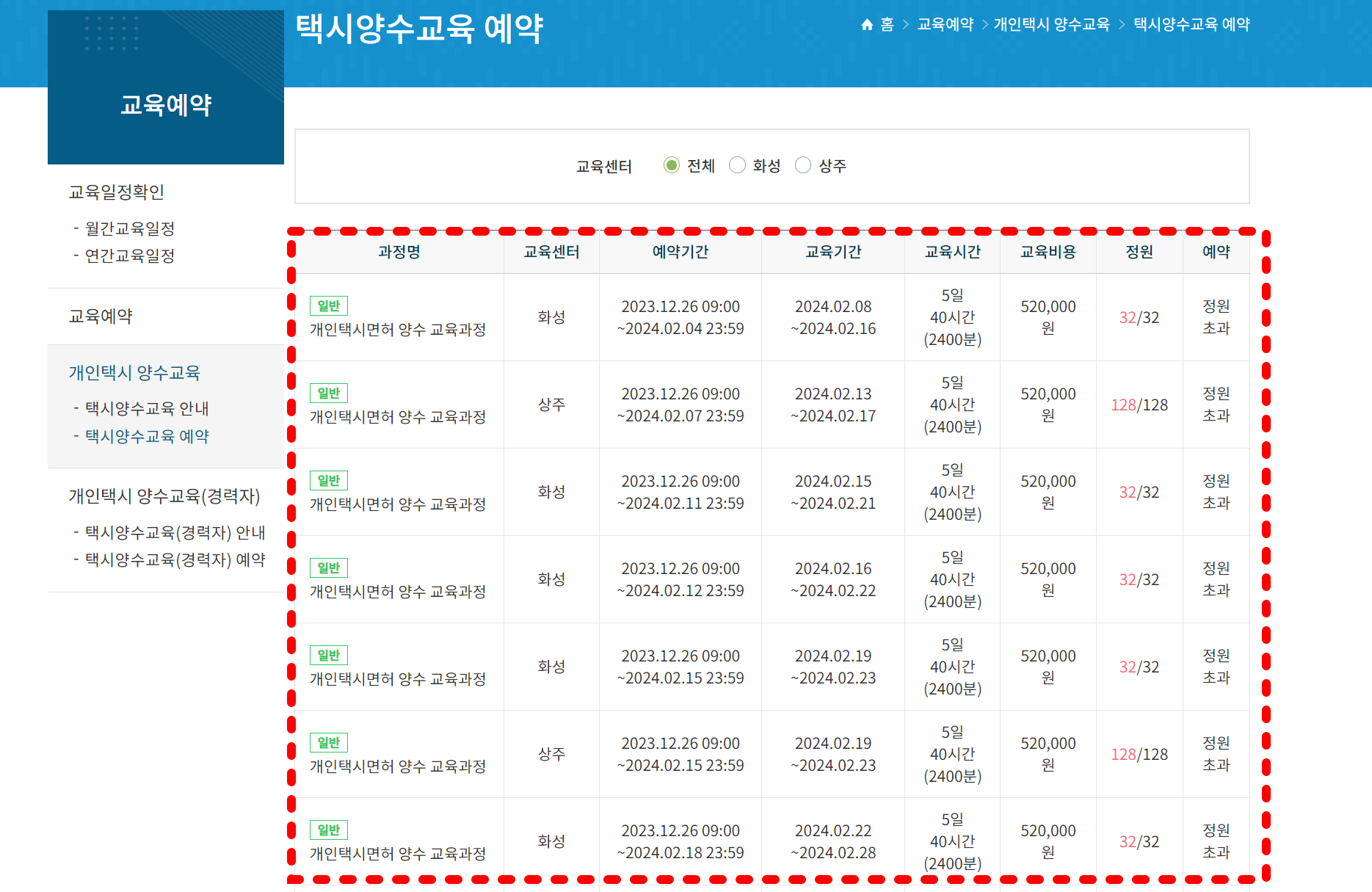
Task: Click course name in 2024.02.08 education row
Action: 398,330
